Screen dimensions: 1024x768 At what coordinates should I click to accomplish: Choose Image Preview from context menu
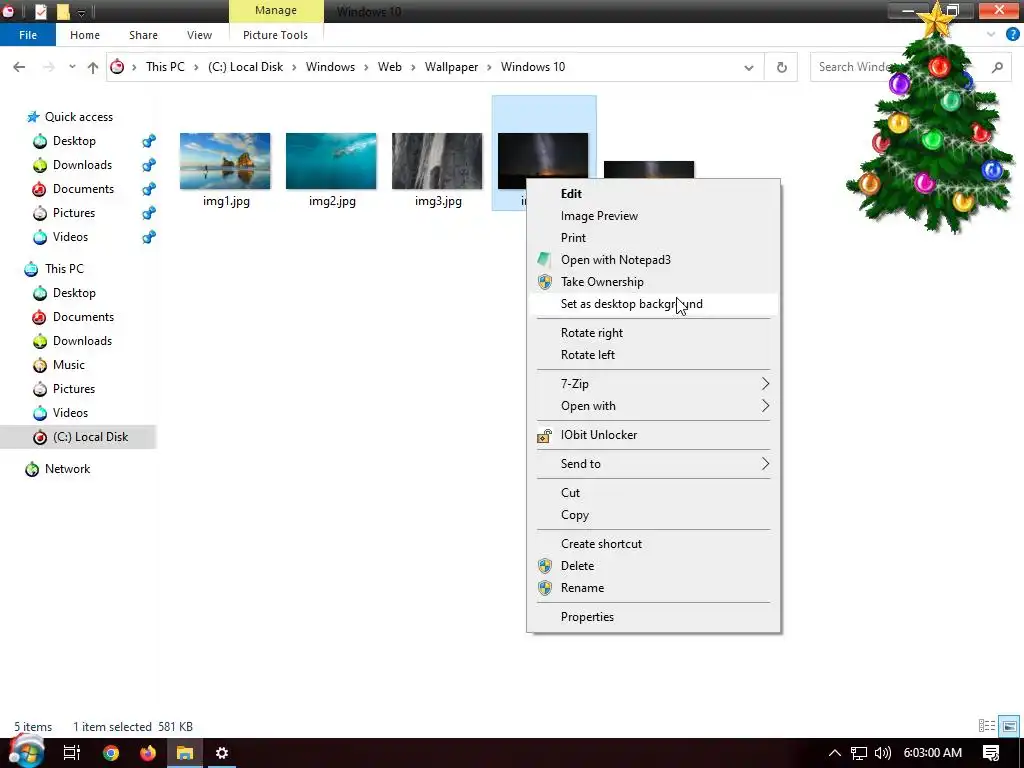(x=653, y=216)
